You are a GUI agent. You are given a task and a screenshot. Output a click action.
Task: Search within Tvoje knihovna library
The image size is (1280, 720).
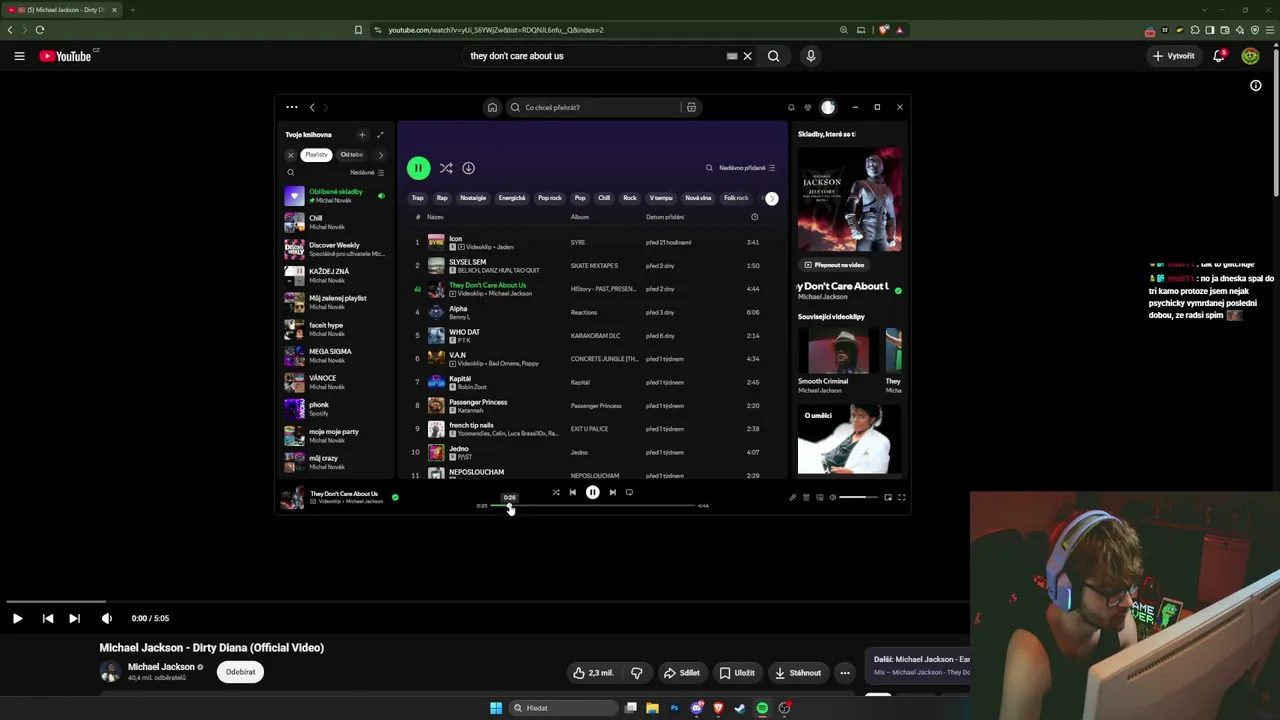[291, 172]
